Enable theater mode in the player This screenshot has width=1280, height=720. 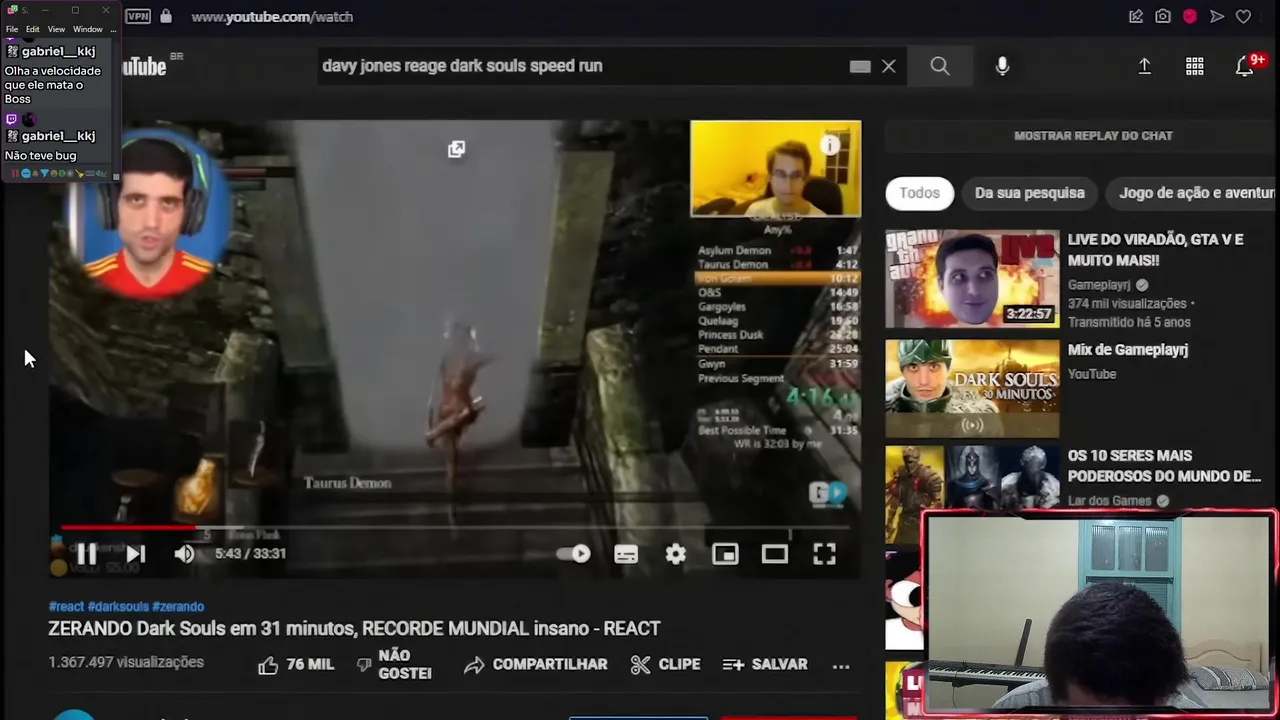coord(775,554)
